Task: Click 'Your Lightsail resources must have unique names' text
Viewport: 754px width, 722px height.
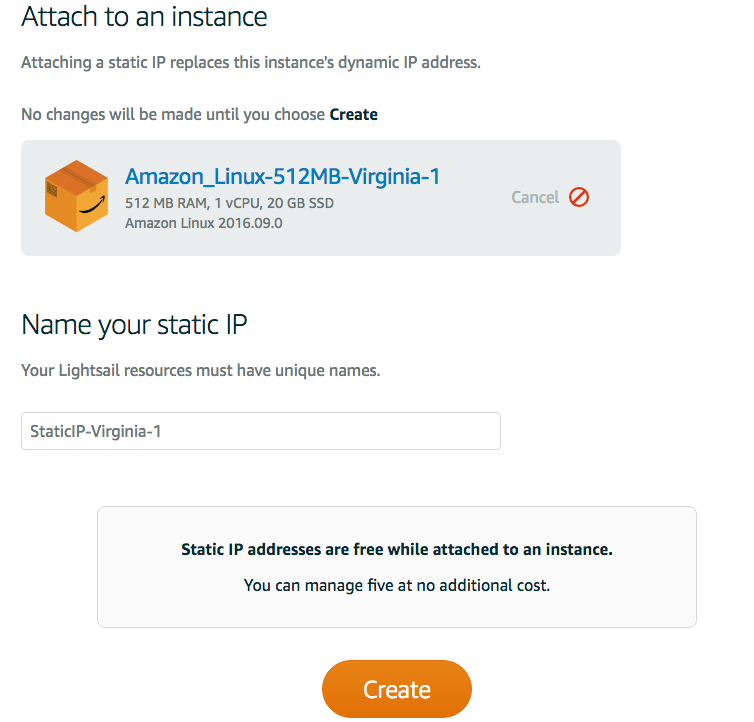Action: 201,370
